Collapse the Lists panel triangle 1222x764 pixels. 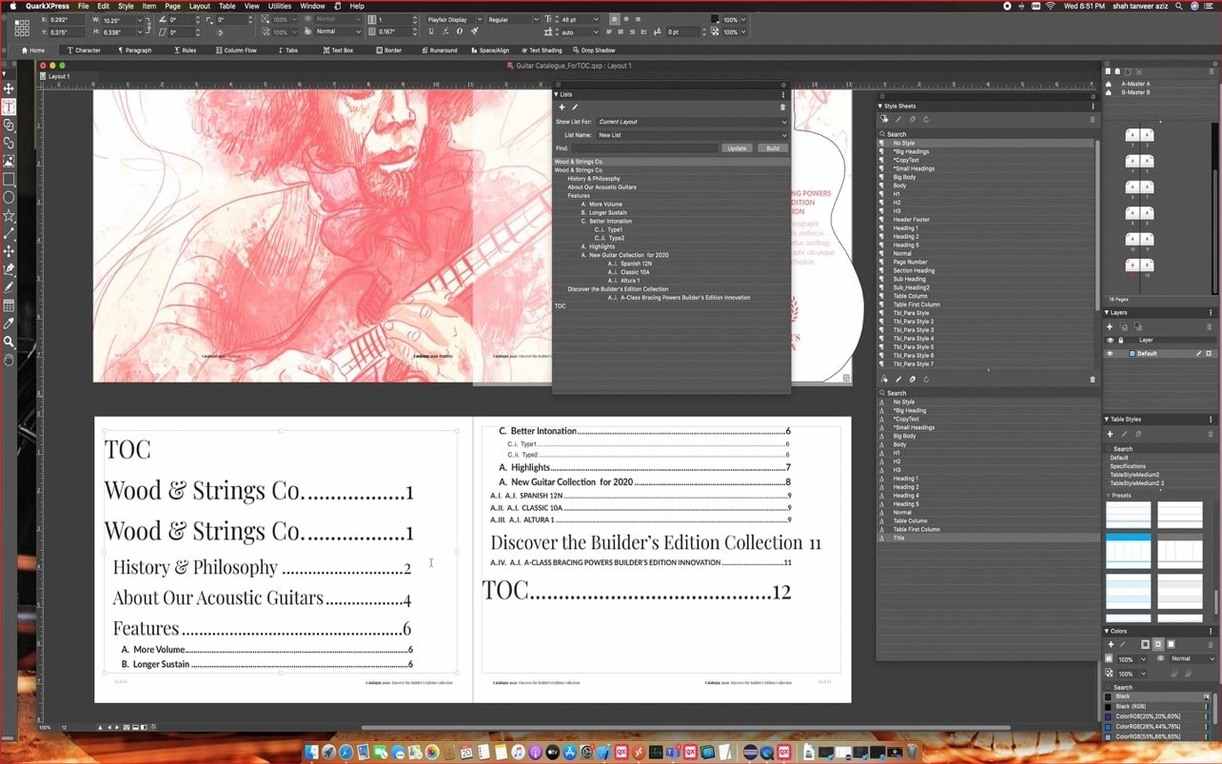(x=556, y=94)
